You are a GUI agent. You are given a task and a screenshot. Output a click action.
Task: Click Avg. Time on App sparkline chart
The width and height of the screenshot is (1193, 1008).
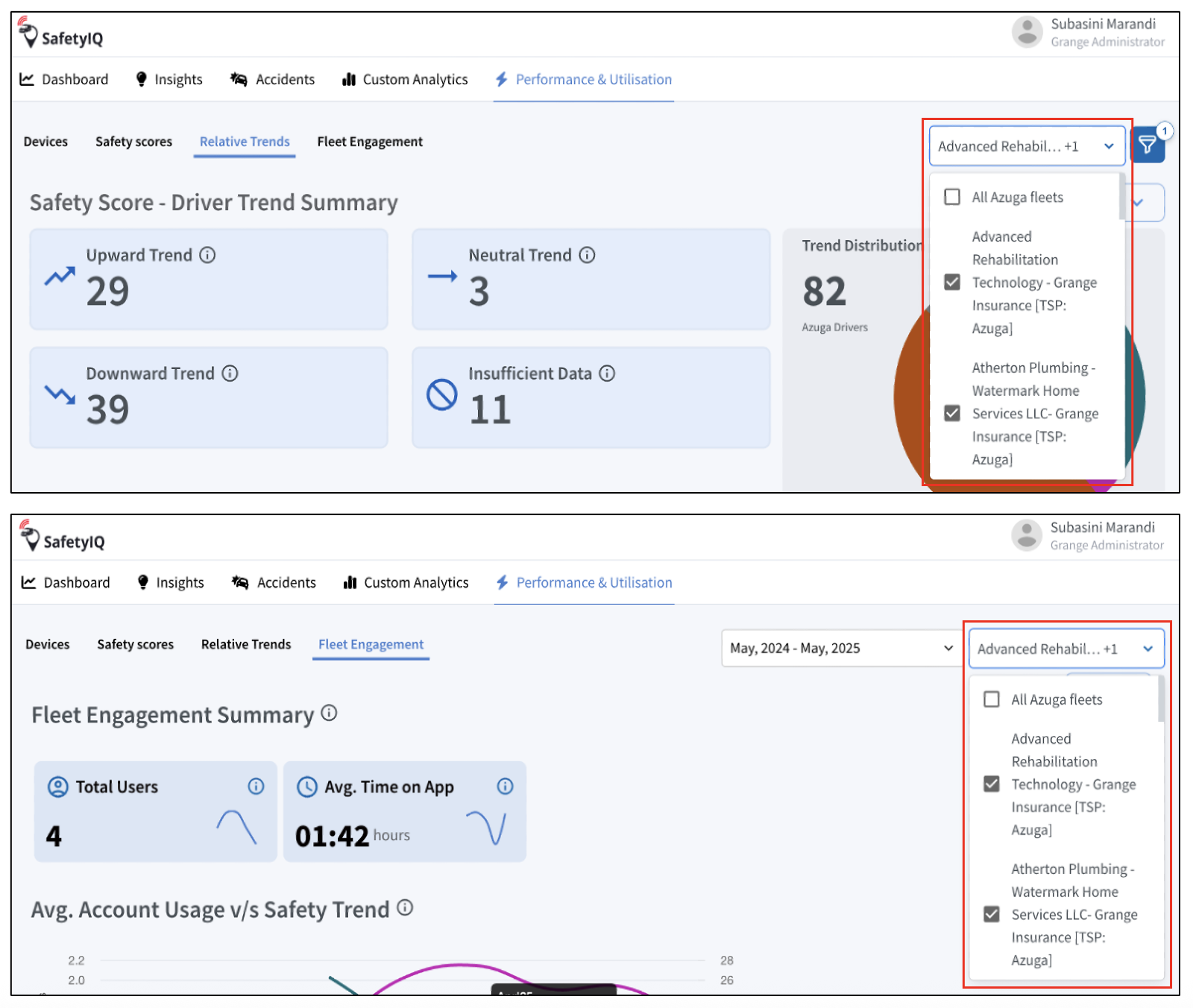point(486,828)
